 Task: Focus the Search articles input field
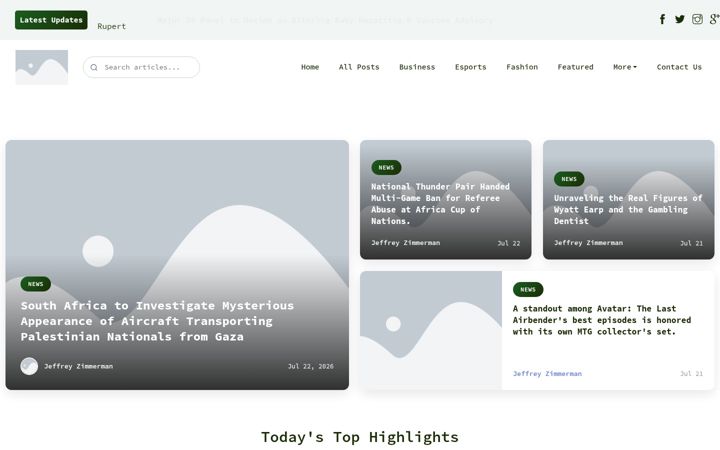pyautogui.click(x=141, y=67)
